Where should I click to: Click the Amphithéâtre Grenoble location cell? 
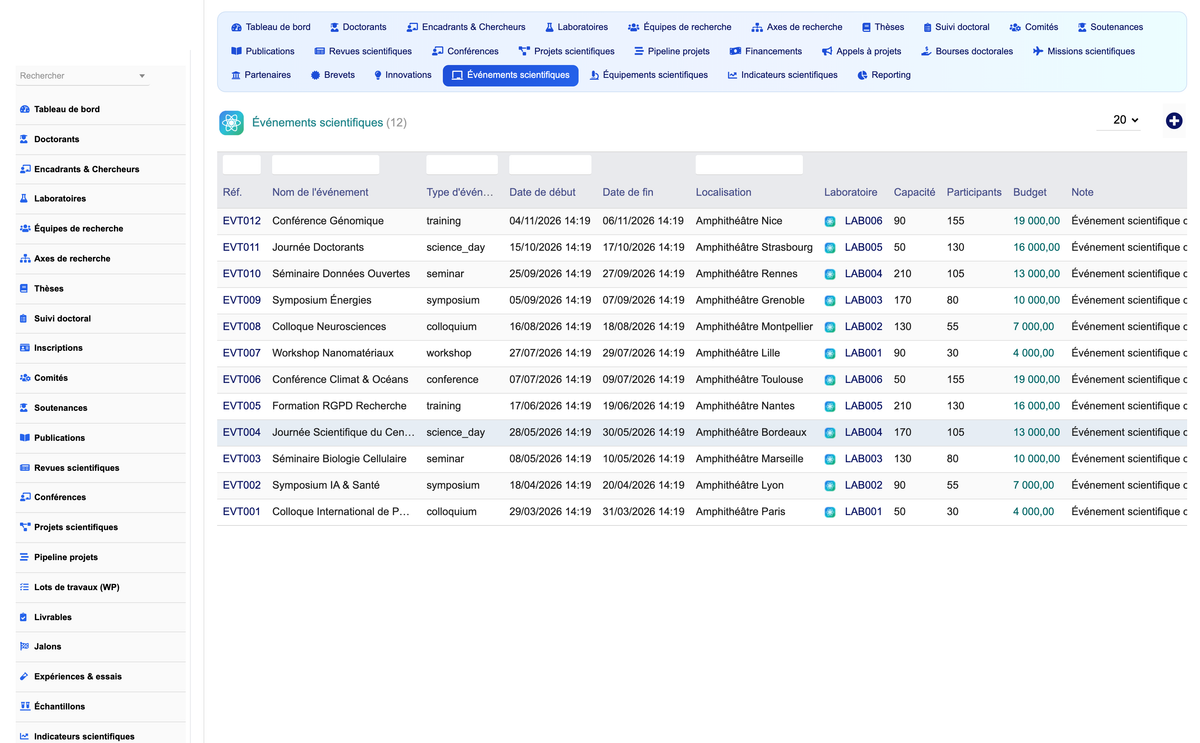click(x=750, y=300)
